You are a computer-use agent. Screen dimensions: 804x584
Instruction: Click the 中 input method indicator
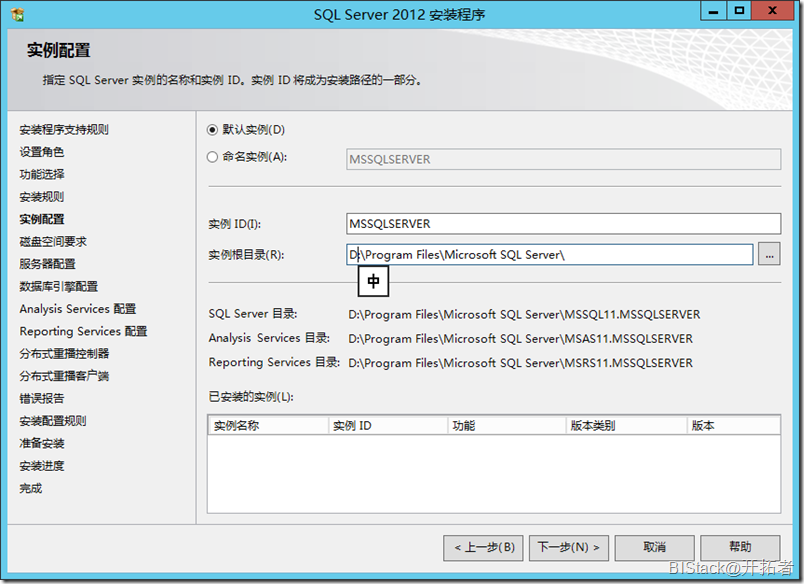[373, 281]
